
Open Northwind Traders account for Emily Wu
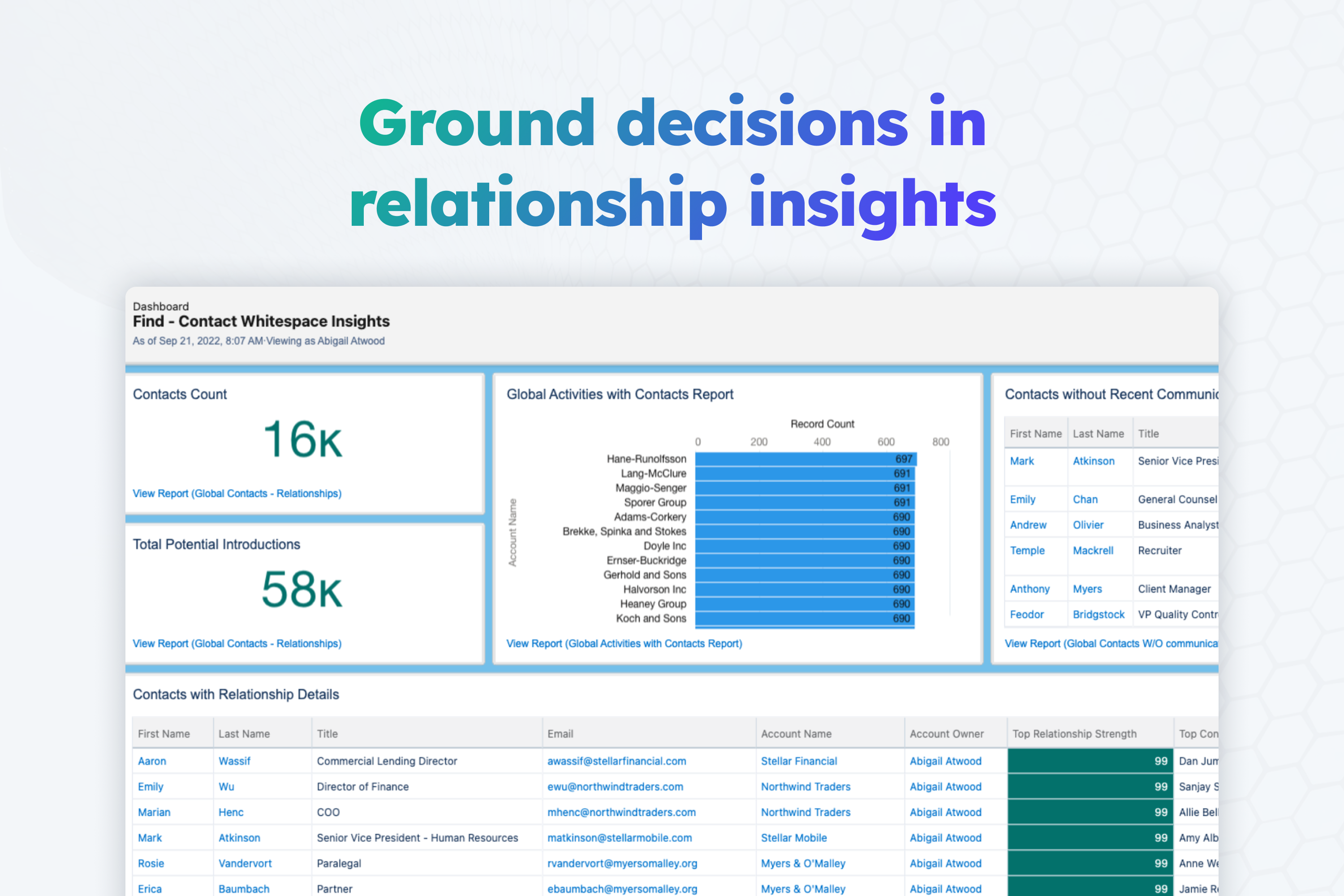(805, 787)
